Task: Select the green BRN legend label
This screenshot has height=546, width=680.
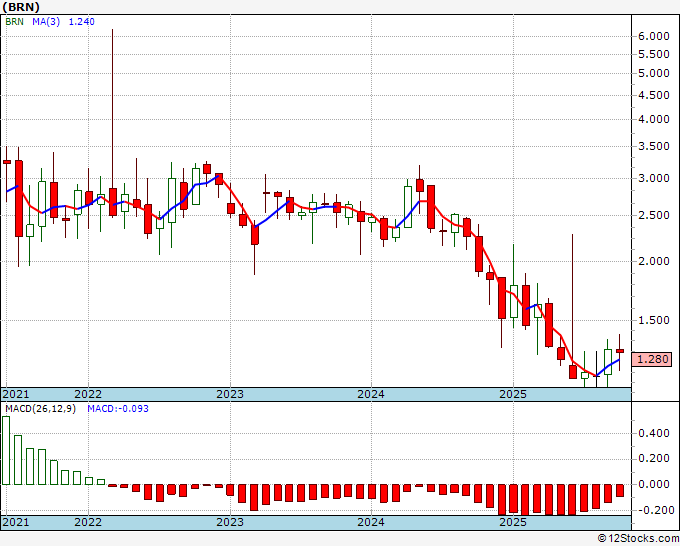Action: (x=14, y=22)
